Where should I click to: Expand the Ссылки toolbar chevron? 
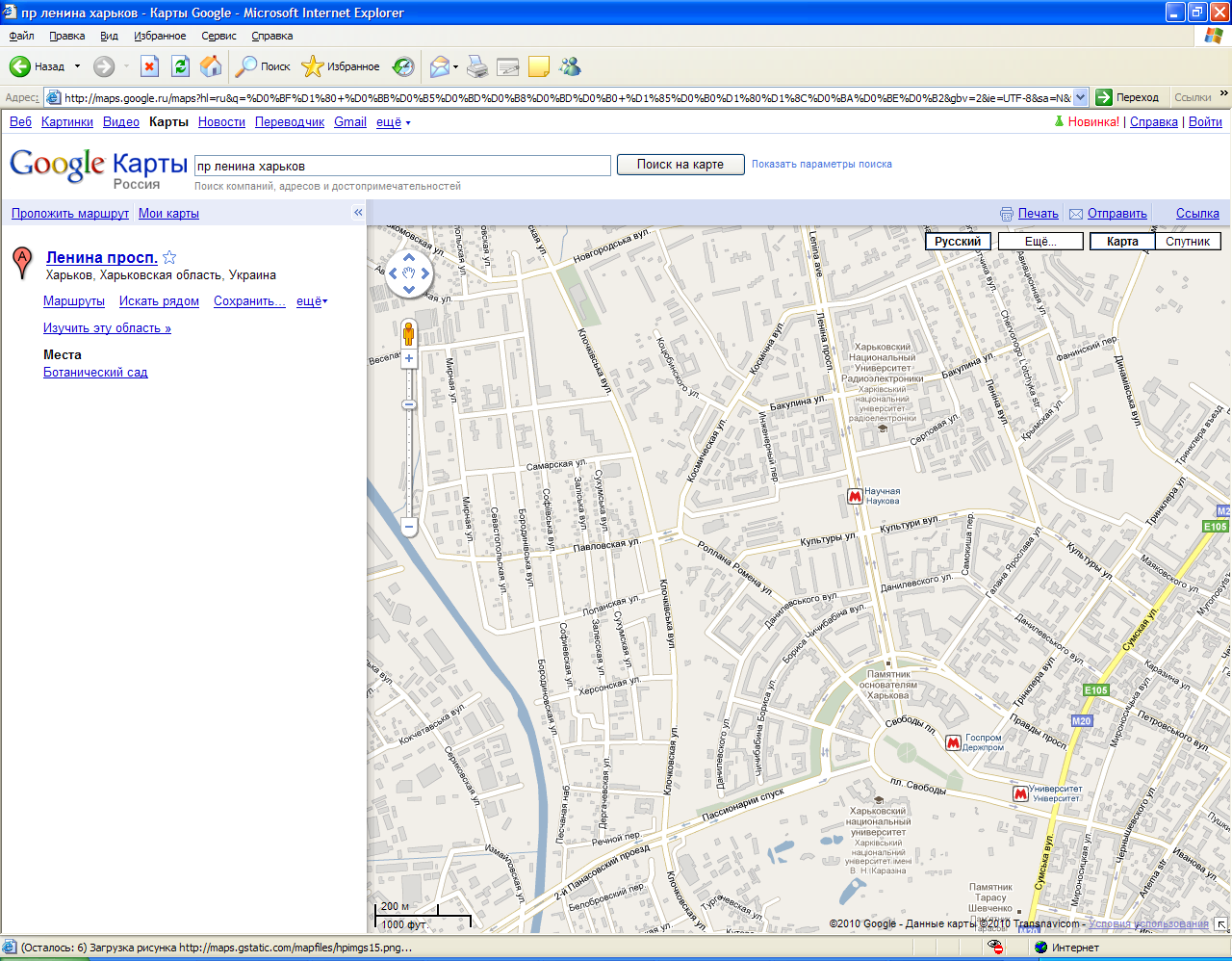tap(1223, 94)
